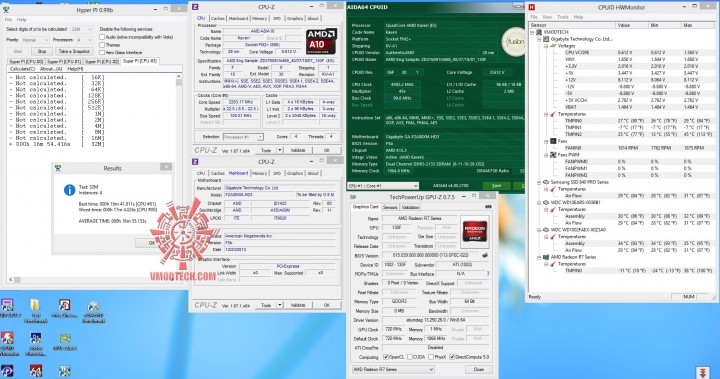Viewport: 720px width, 379px height.
Task: Click the Samsung SSD 840 PRO drive icon
Action: coord(546,182)
